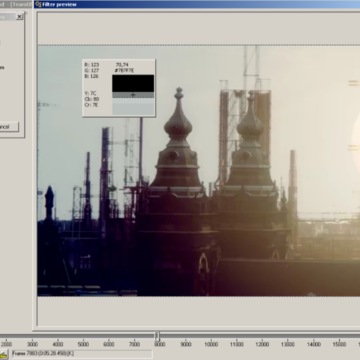Click the Filter preview title bar
The width and height of the screenshot is (360, 360).
click(x=197, y=4)
